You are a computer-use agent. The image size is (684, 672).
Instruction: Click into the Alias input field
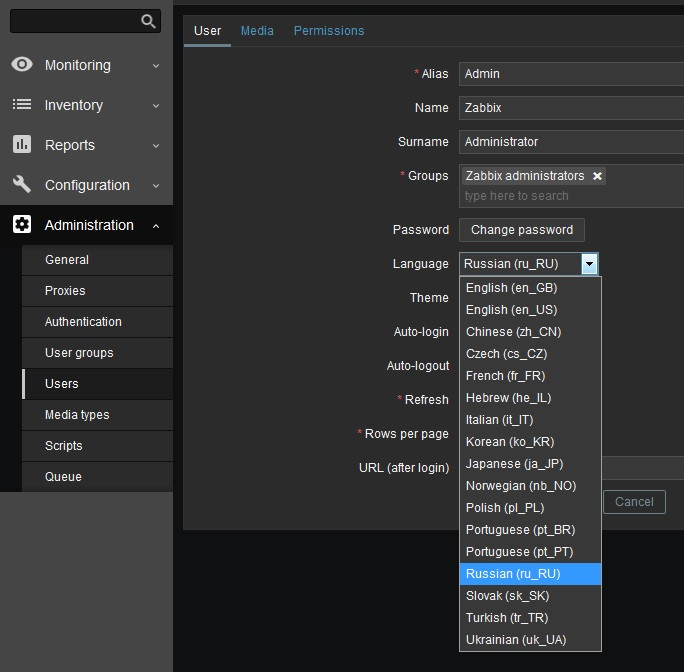coord(570,74)
